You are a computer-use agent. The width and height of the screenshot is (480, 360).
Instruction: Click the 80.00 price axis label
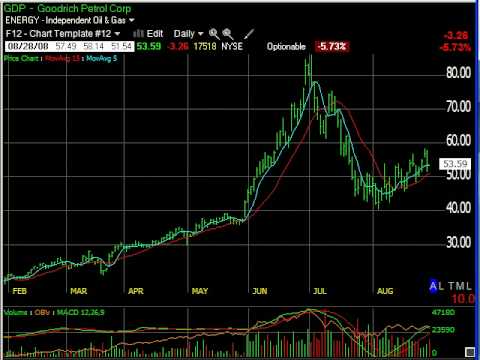point(458,72)
